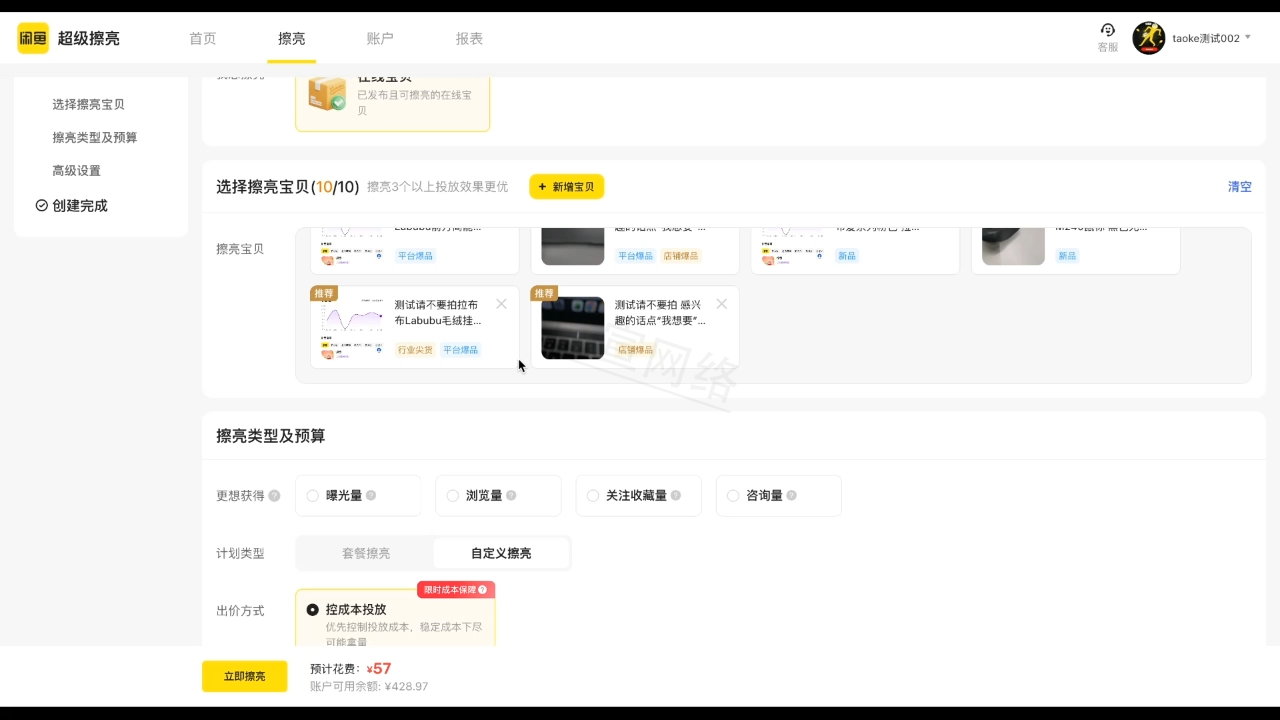This screenshot has height=720, width=1280.
Task: Click the 测试请不要拍拉布布Labubu毛绒挂 item title
Action: 438,312
